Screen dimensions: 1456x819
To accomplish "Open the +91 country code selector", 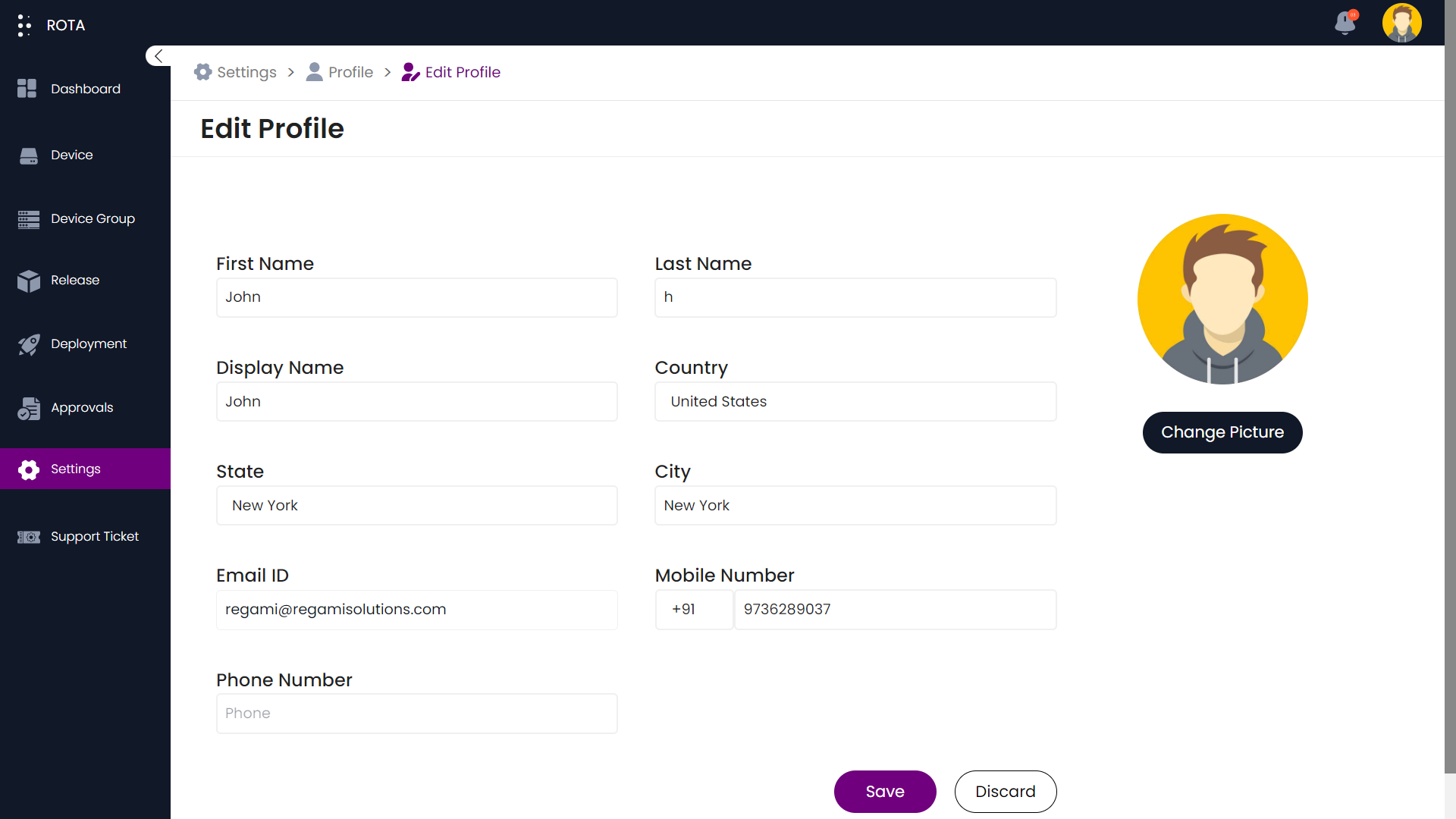I will point(693,609).
